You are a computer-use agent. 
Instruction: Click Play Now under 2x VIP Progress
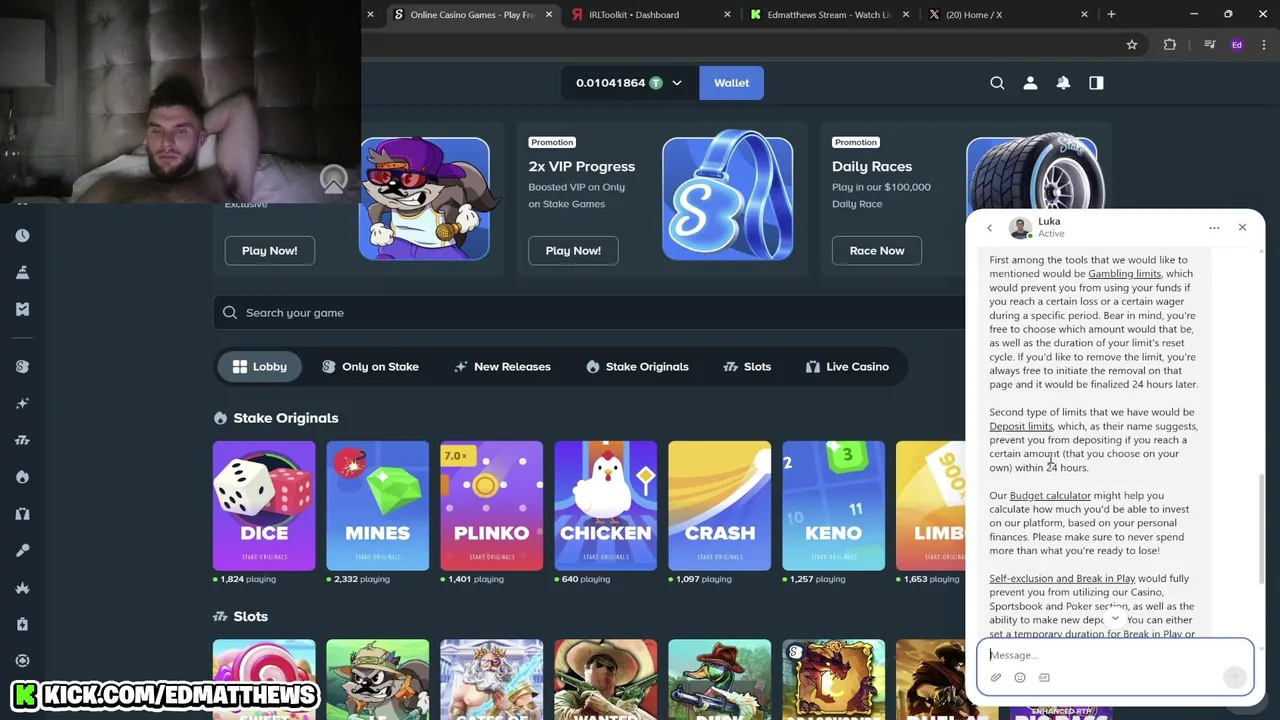[x=573, y=251]
